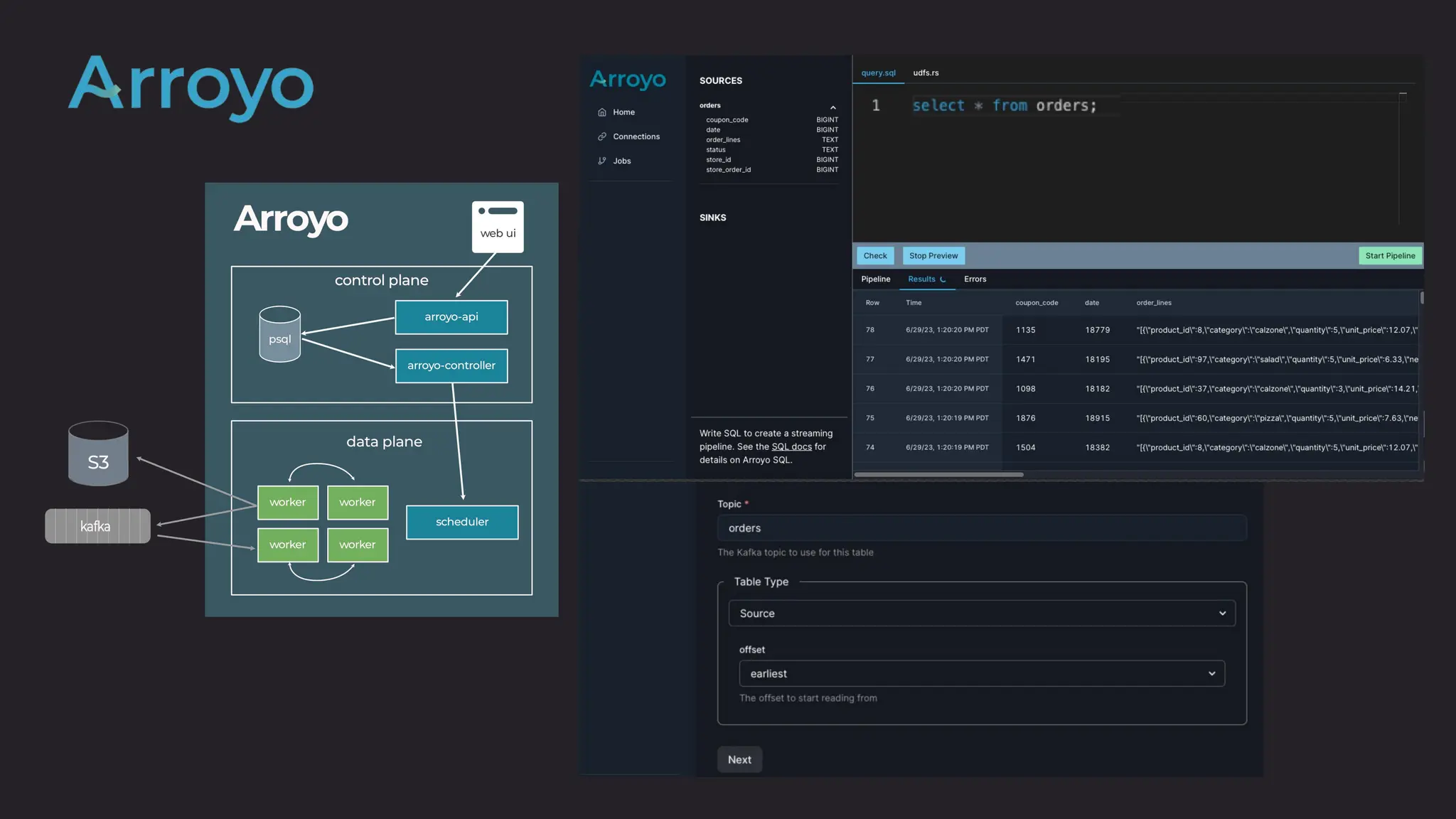This screenshot has width=1456, height=819.
Task: Click the web ui browser icon in diagram
Action: [498, 226]
